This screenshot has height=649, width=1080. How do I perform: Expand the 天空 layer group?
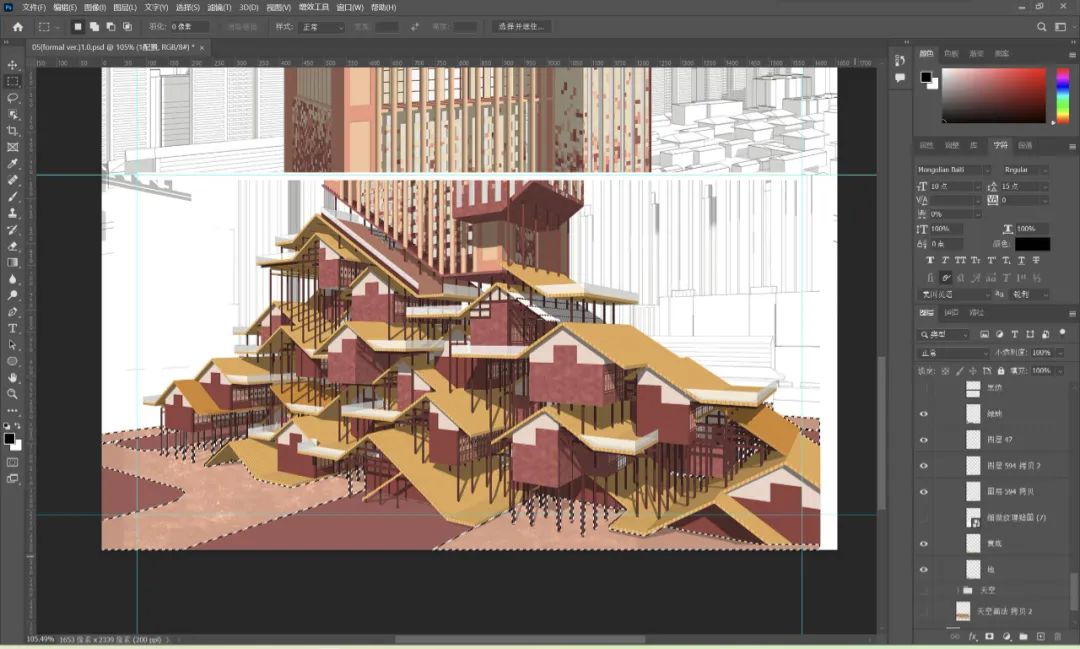point(958,590)
